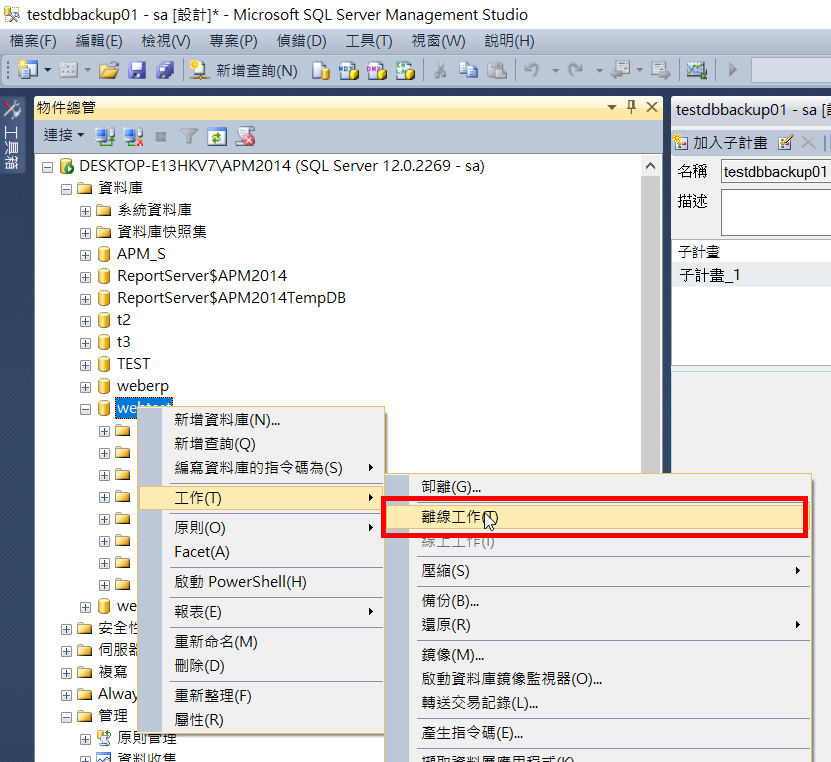Choose 鏡像(M)... from the submenu
831x762 pixels.
598,655
